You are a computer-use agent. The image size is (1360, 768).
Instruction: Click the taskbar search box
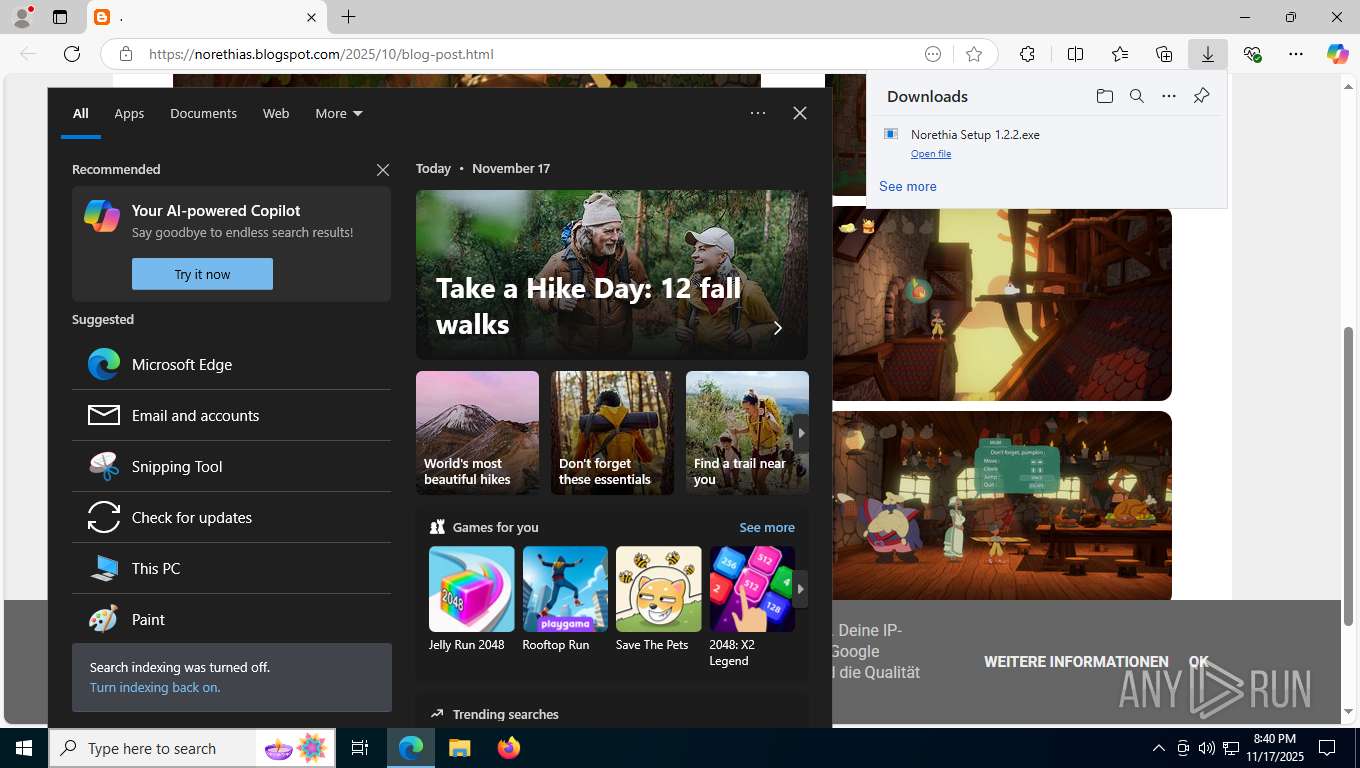[191, 748]
